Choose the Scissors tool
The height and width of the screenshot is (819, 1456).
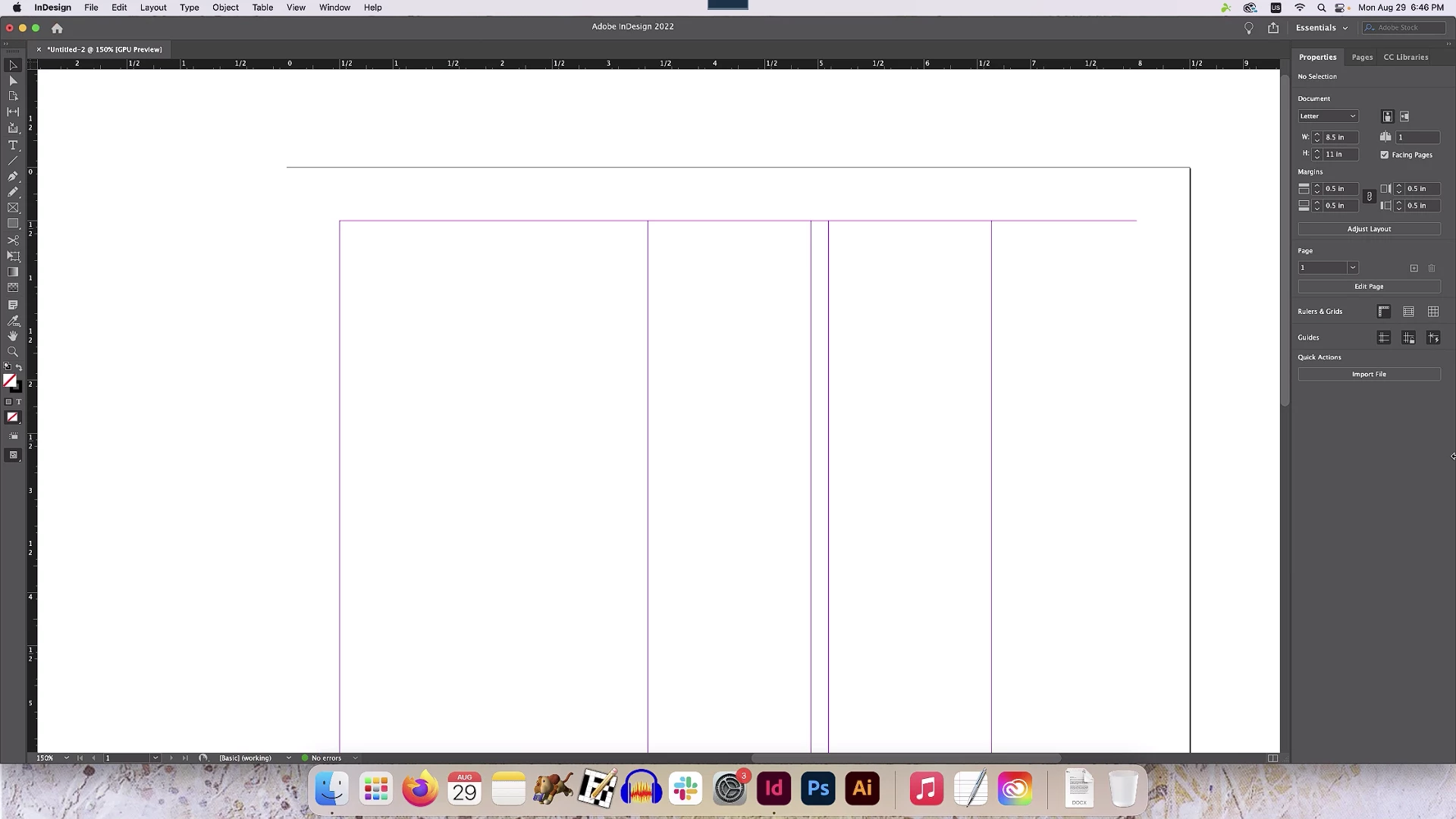(13, 240)
